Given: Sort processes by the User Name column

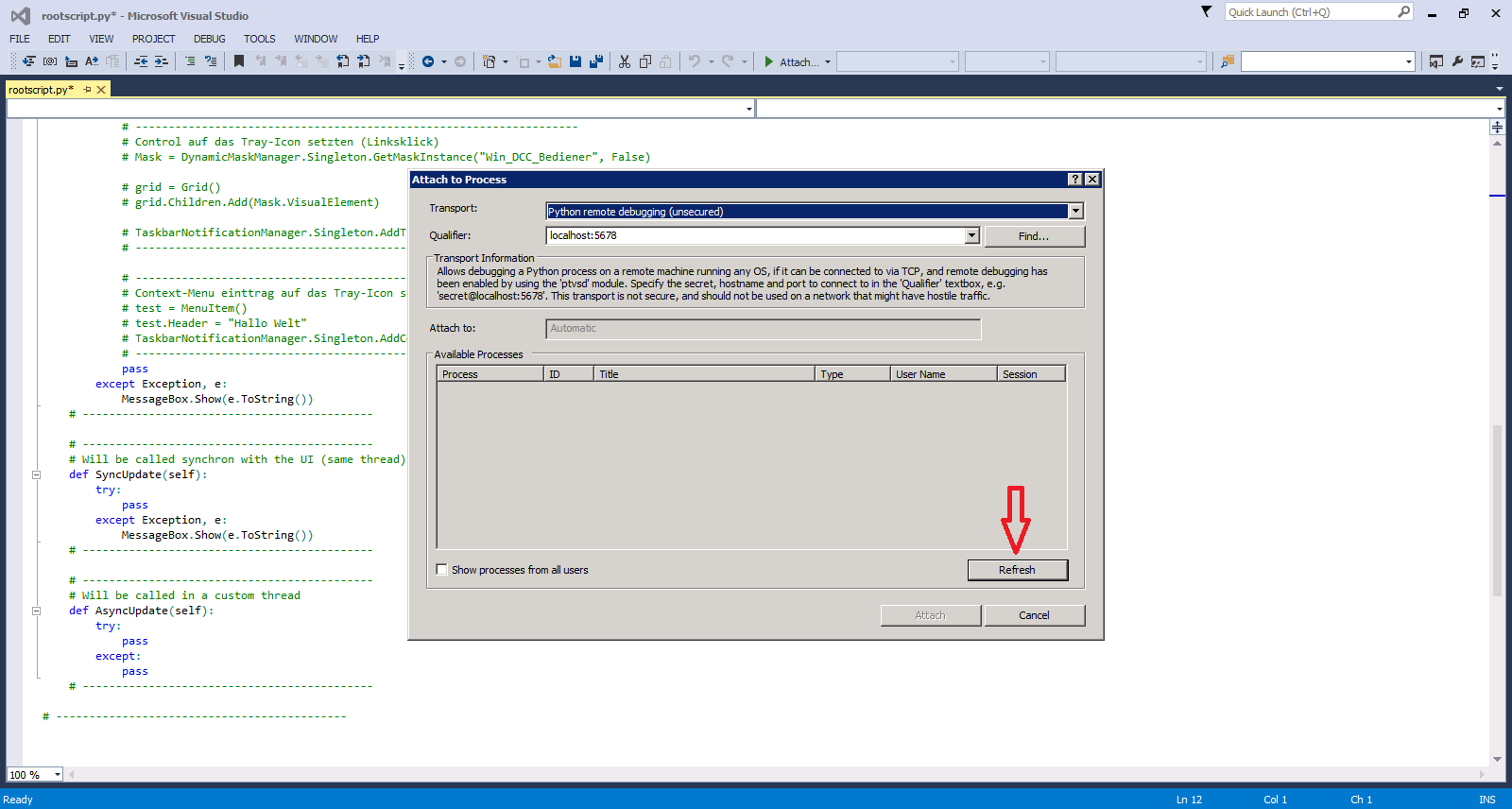Looking at the screenshot, I should point(943,374).
